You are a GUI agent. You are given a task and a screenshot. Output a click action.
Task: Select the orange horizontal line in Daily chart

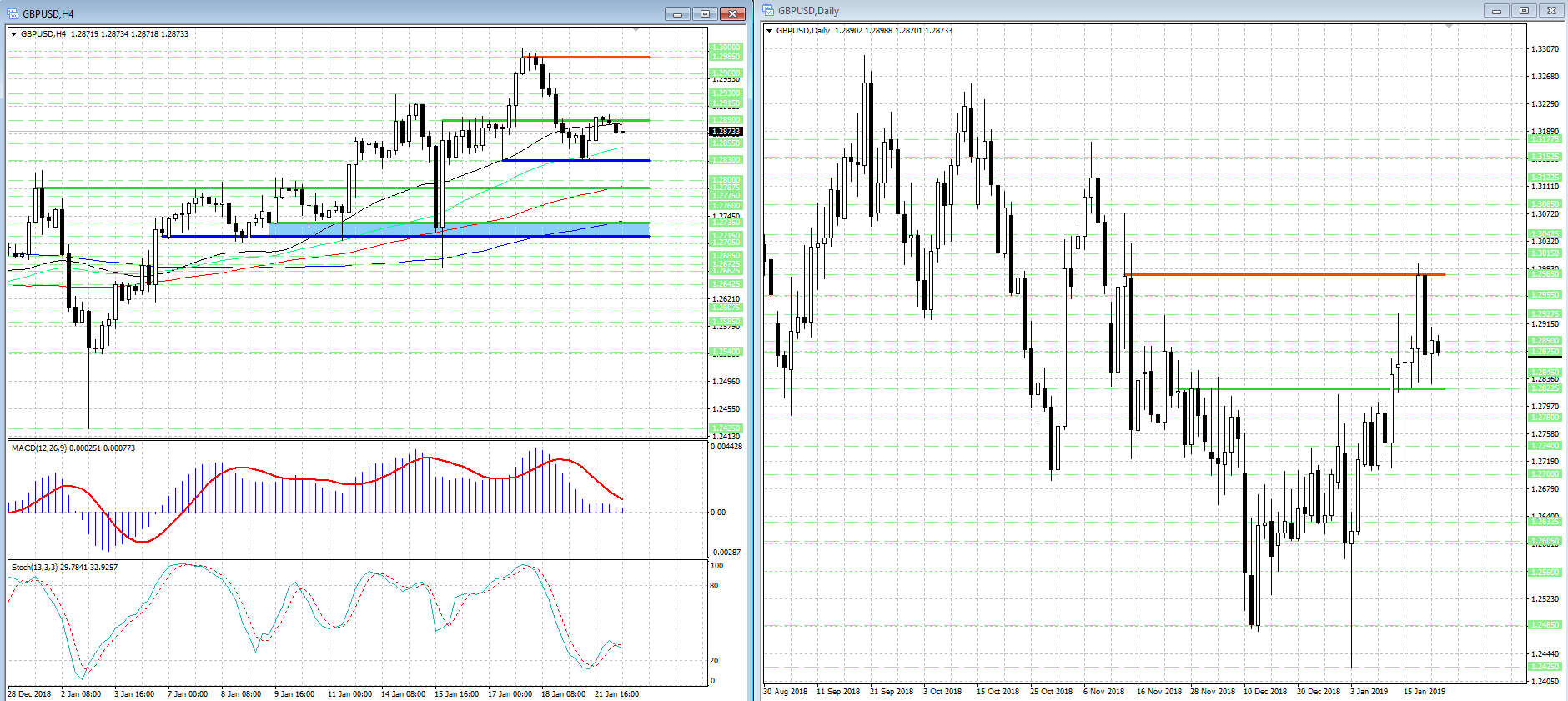point(1284,274)
